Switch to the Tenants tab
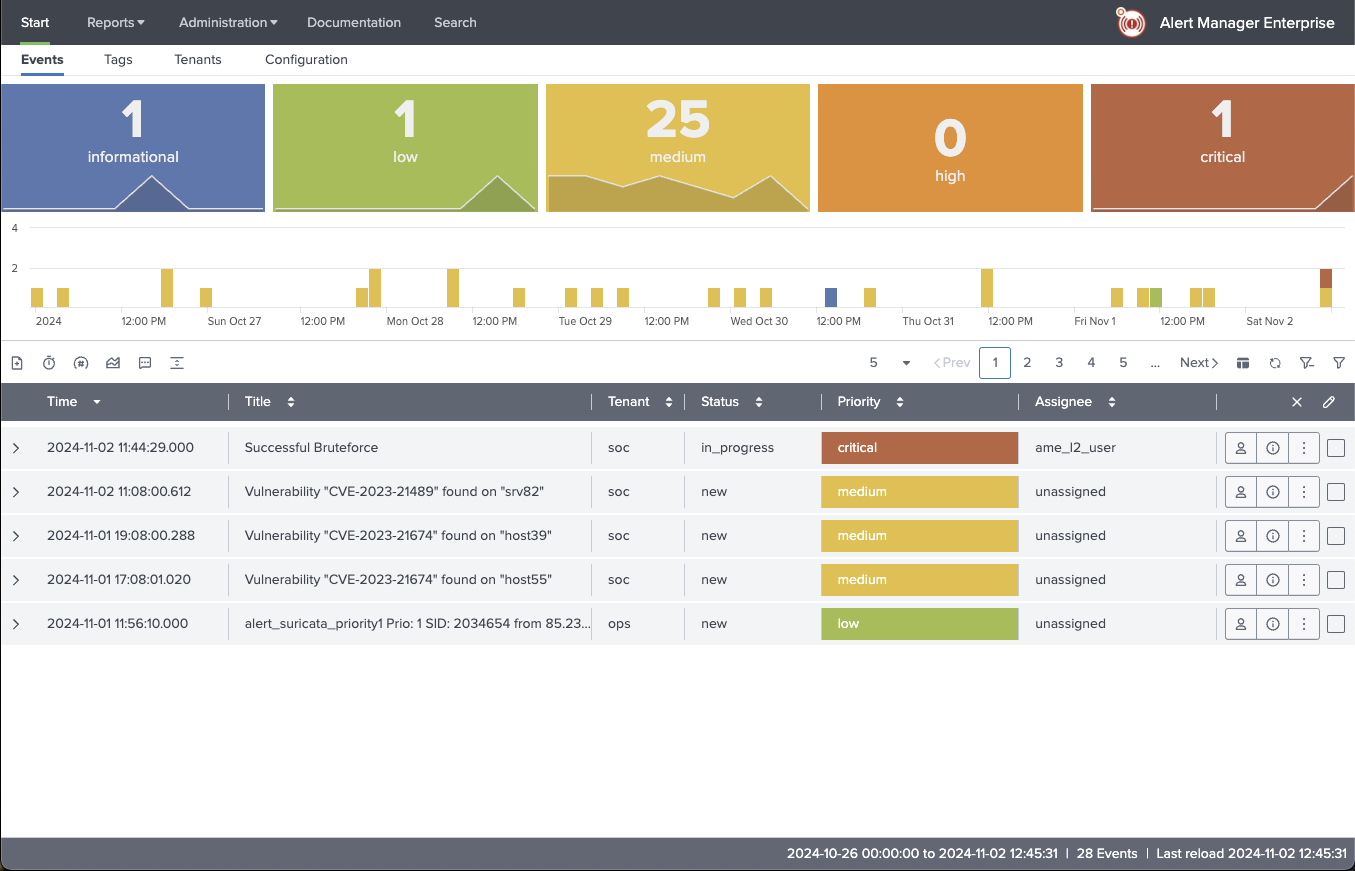1355x871 pixels. click(x=198, y=60)
